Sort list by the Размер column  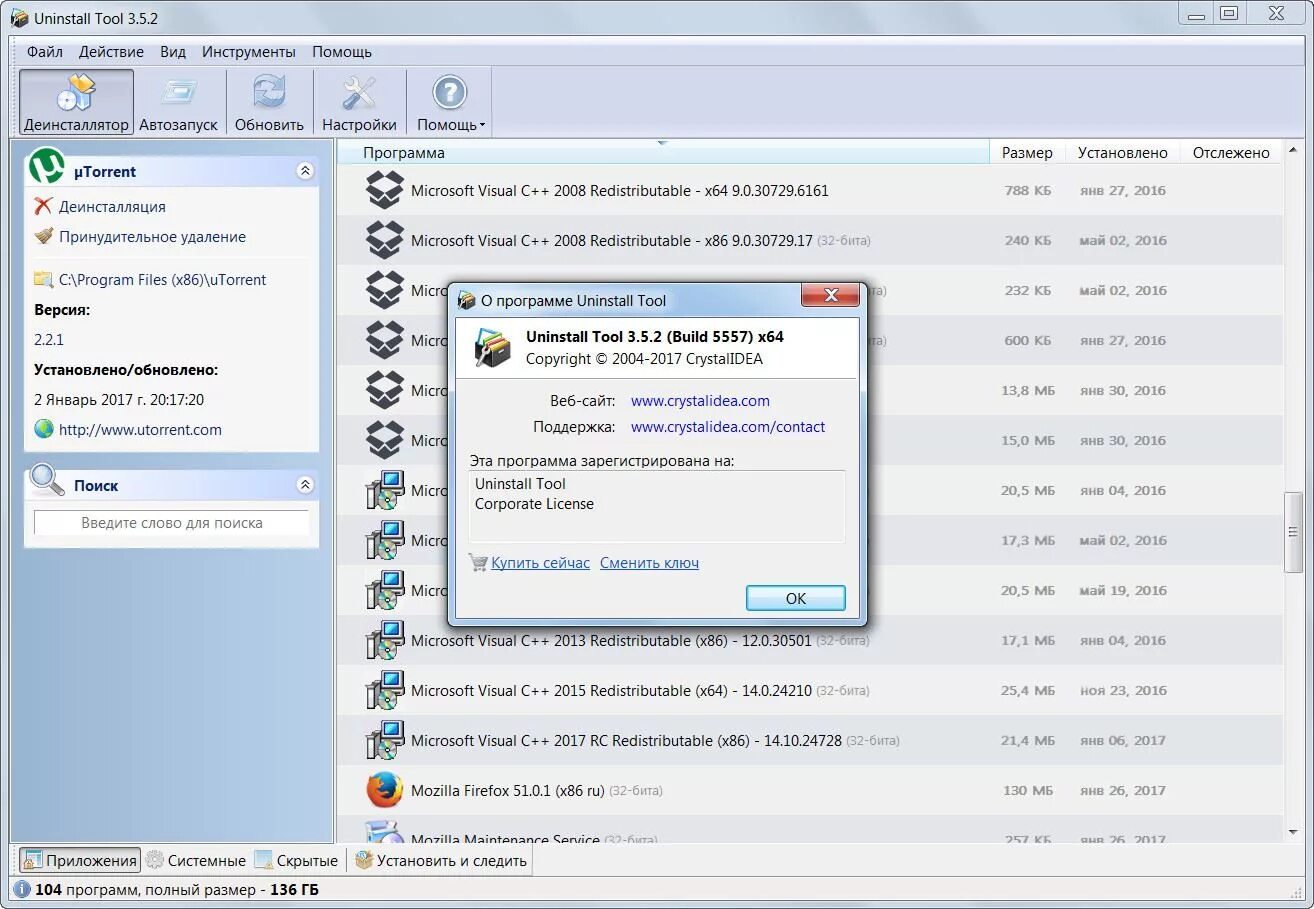(x=1027, y=152)
